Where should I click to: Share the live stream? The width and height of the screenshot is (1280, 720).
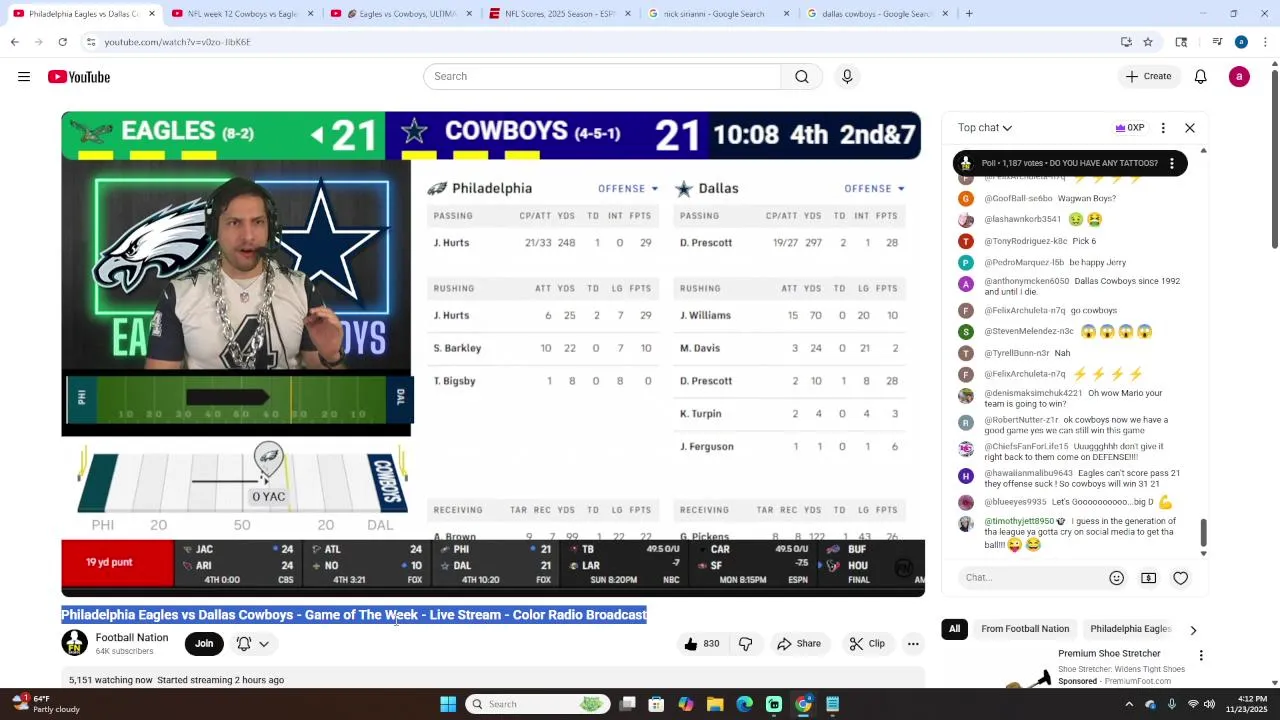point(799,644)
